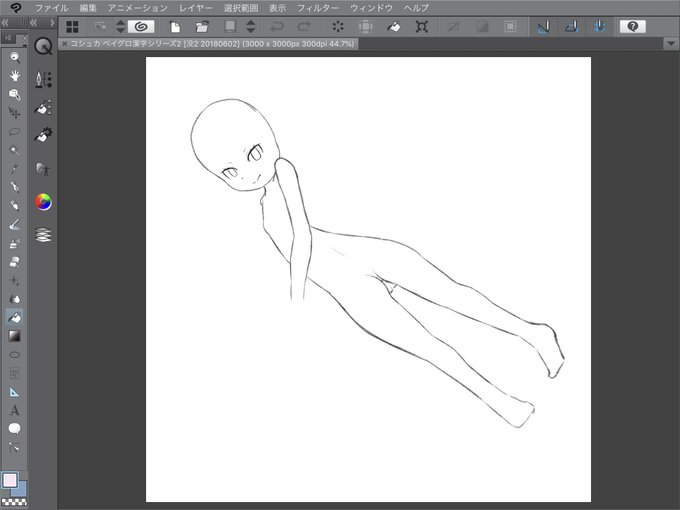The height and width of the screenshot is (510, 680).
Task: Create a new file with the page icon
Action: click(175, 27)
